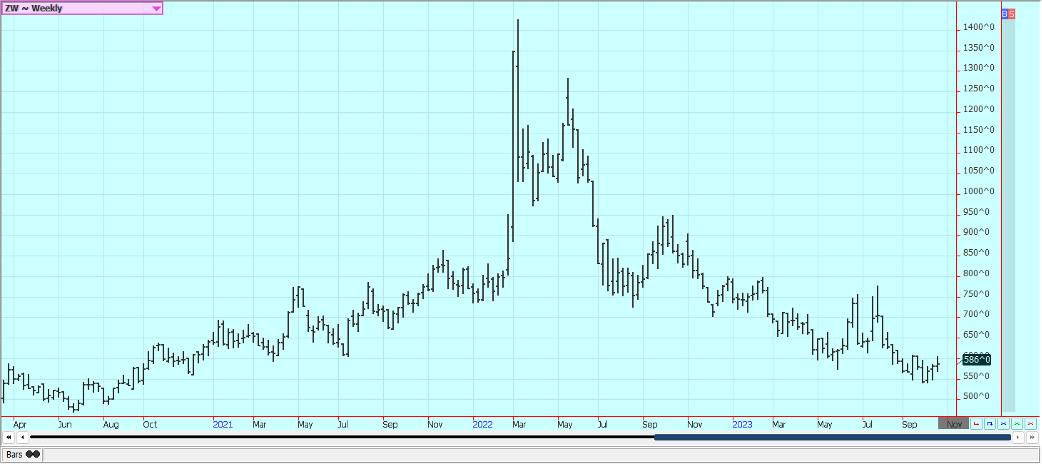The width and height of the screenshot is (1042, 464).
Task: Click the vertical bar below the B S buttons
Action: [x=1008, y=215]
